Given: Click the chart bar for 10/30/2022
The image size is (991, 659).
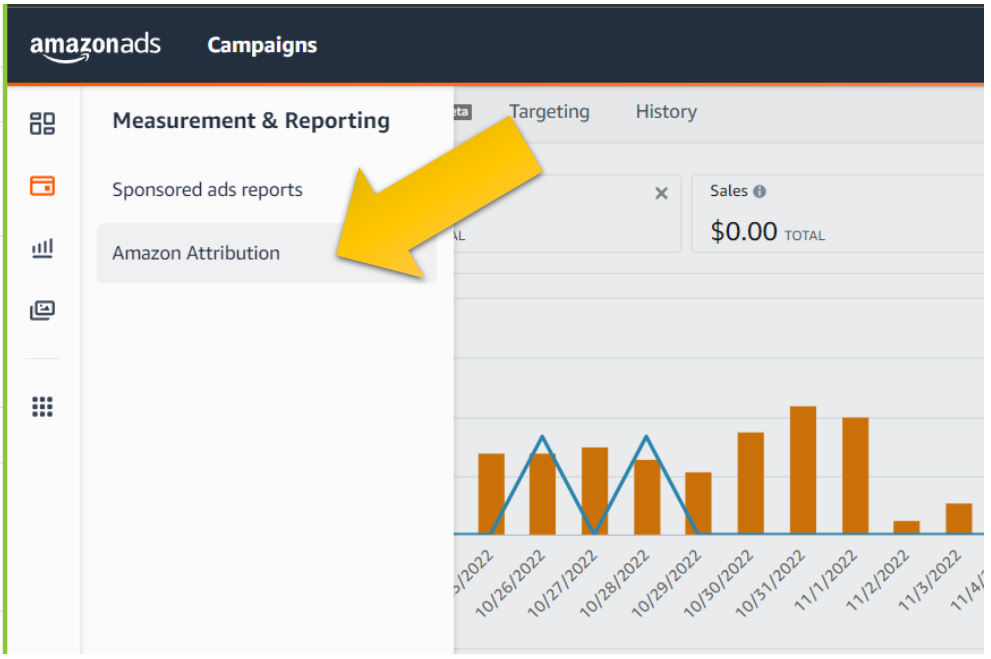Looking at the screenshot, I should click(751, 483).
